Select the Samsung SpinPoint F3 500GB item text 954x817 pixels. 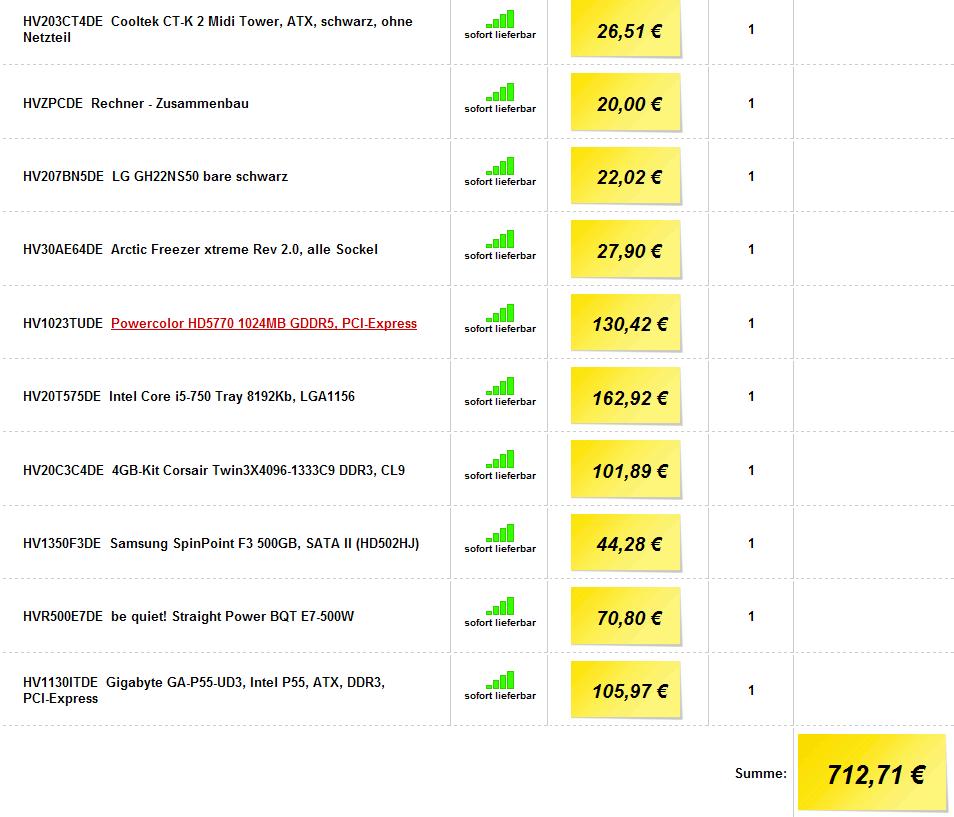point(264,543)
